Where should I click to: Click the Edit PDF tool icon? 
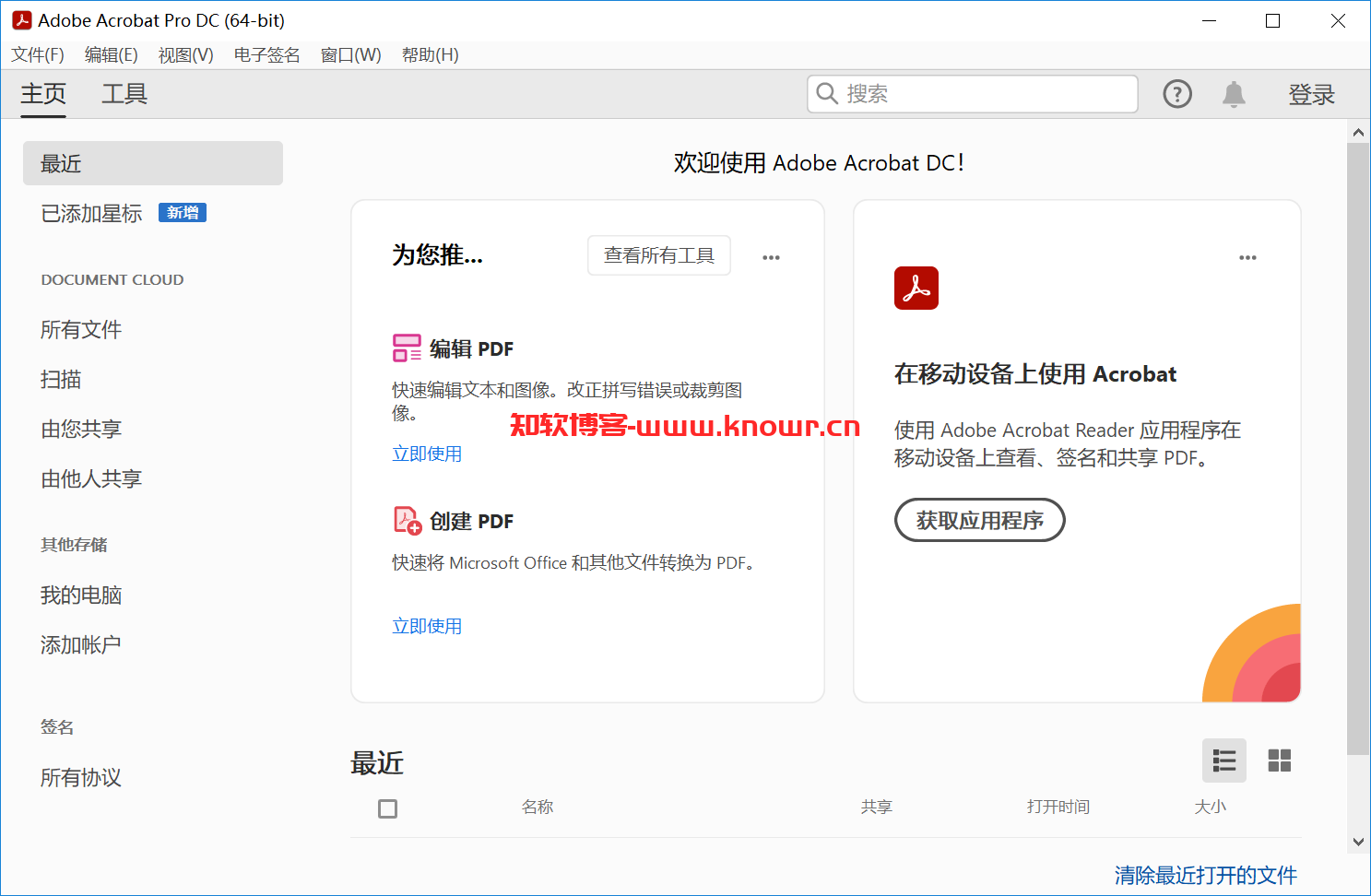[x=407, y=348]
